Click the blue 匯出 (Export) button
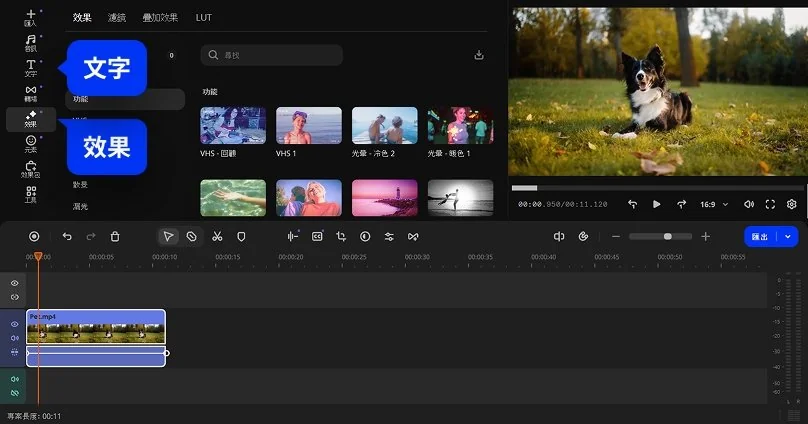Viewport: 808px width, 424px height. click(760, 236)
